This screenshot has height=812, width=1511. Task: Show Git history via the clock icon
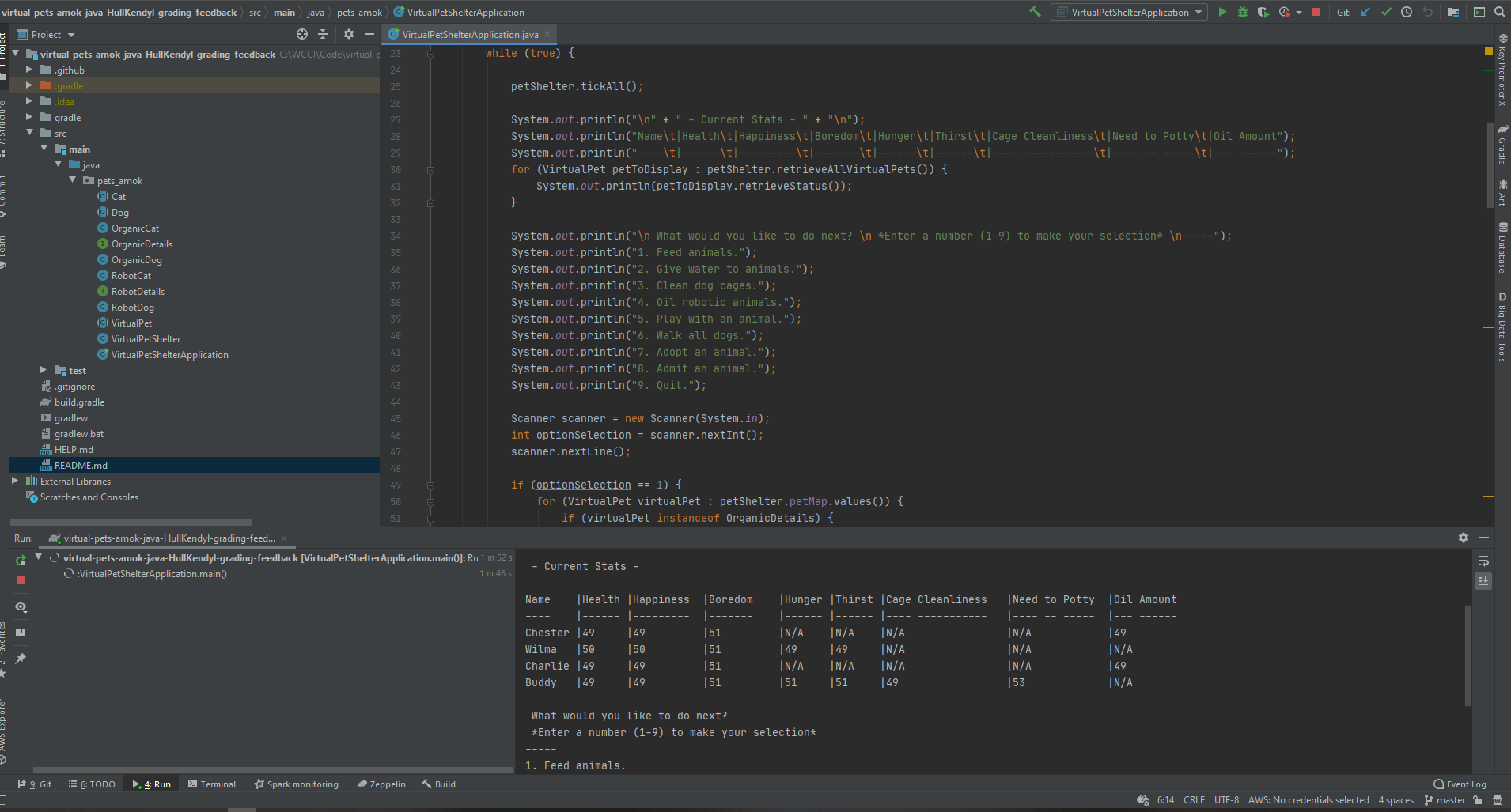coord(1407,12)
